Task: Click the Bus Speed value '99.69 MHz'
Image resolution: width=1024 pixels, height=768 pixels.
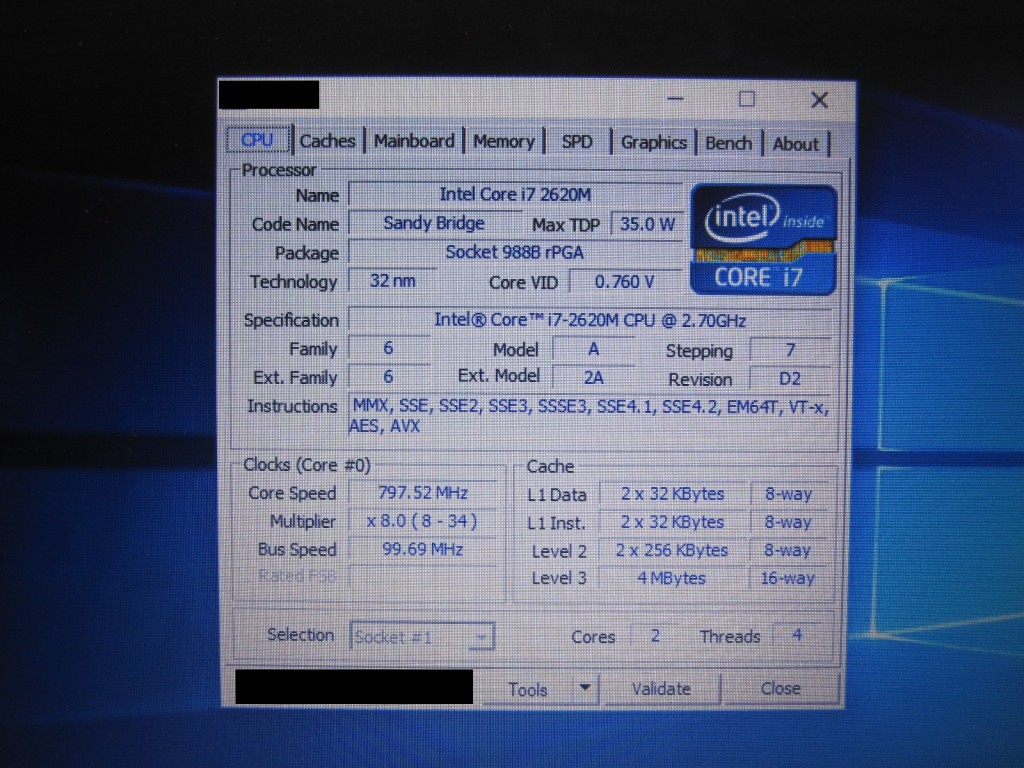Action: coord(423,549)
